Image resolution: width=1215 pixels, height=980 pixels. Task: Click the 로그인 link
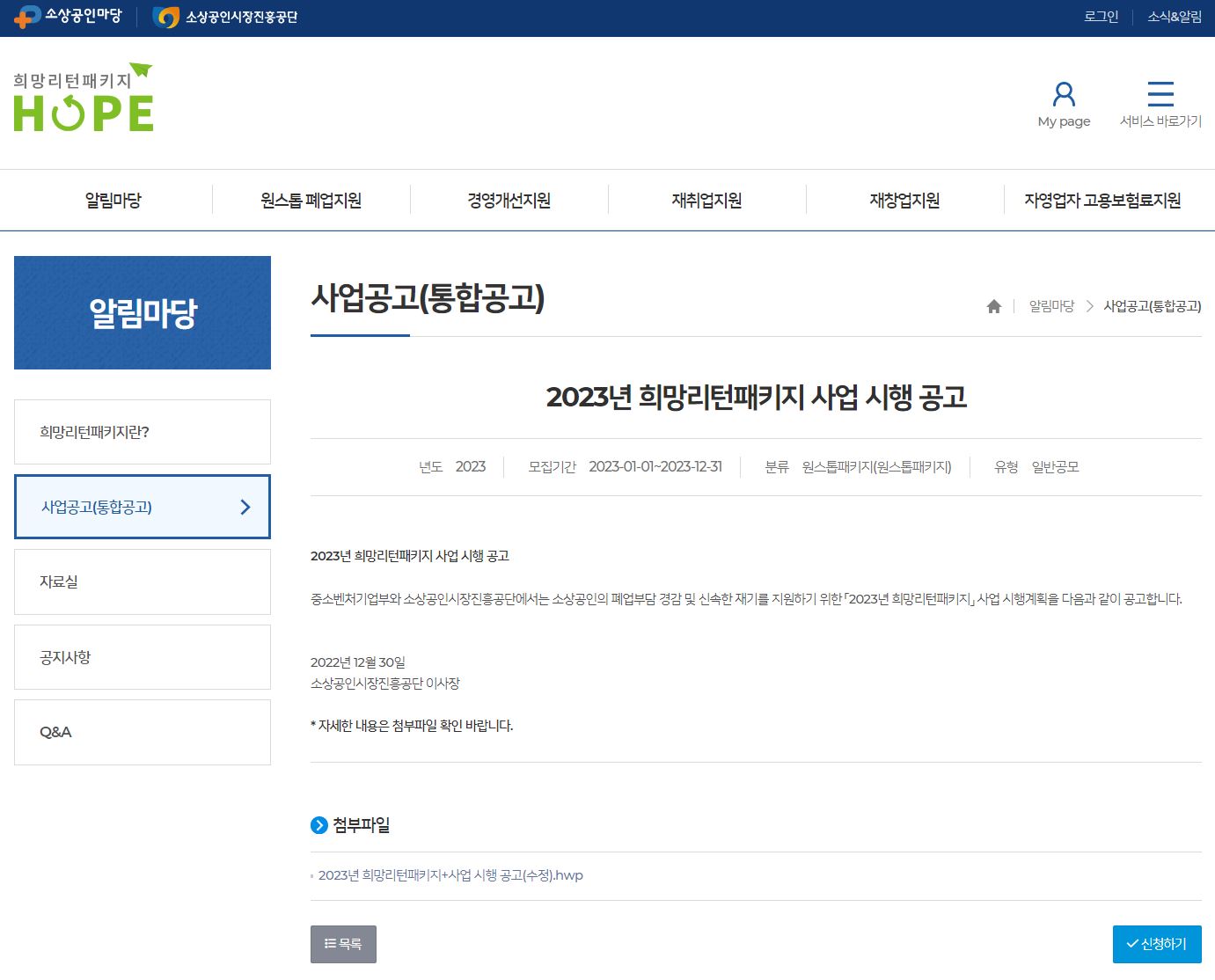click(x=1100, y=16)
